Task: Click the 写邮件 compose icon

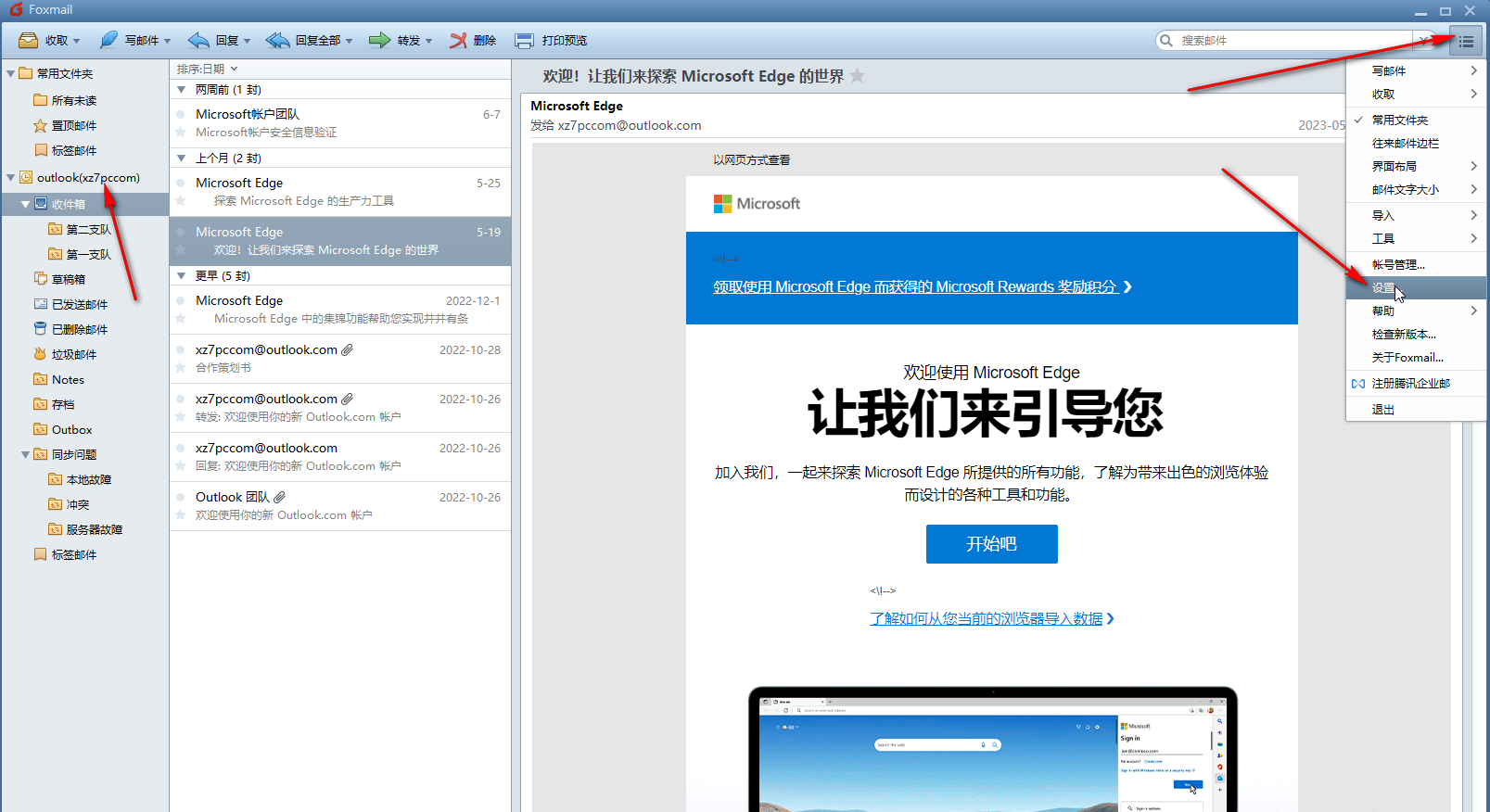Action: pyautogui.click(x=108, y=40)
